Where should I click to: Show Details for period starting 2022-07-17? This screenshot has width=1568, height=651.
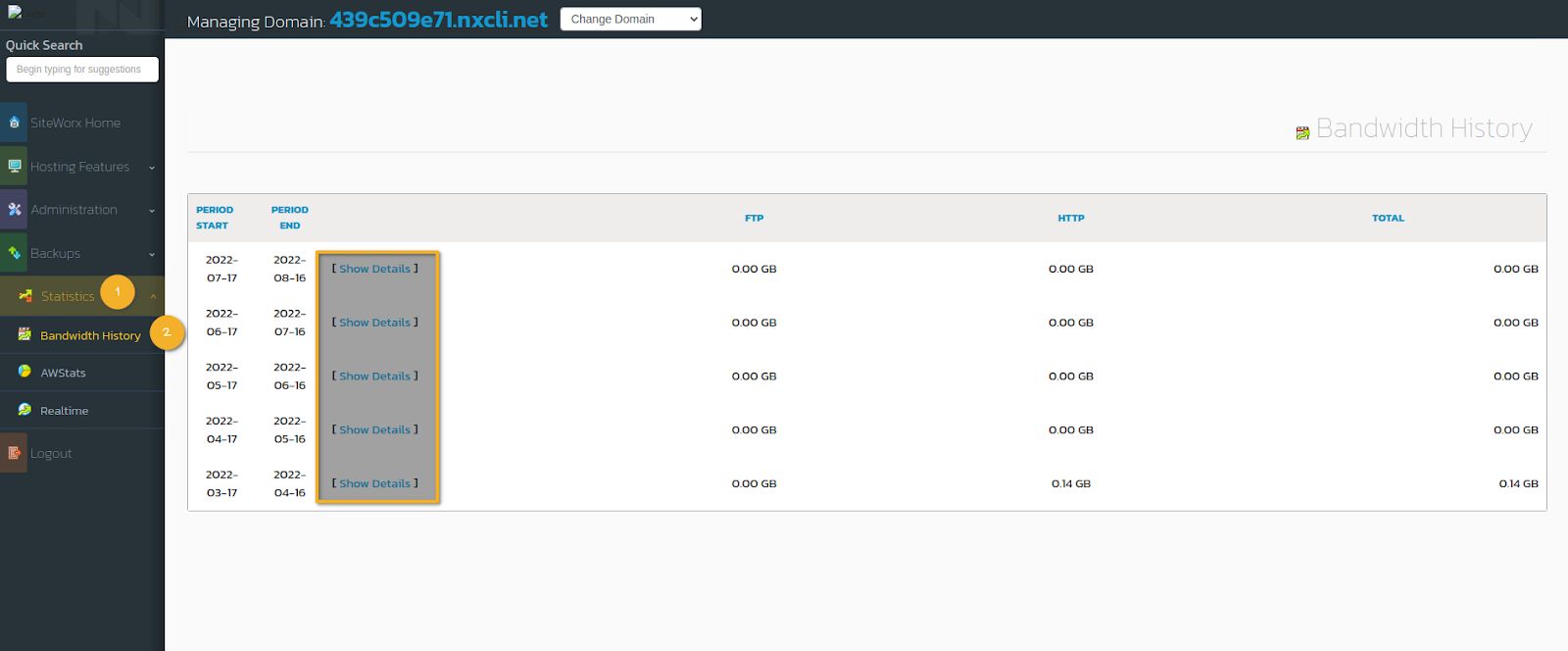pyautogui.click(x=375, y=269)
